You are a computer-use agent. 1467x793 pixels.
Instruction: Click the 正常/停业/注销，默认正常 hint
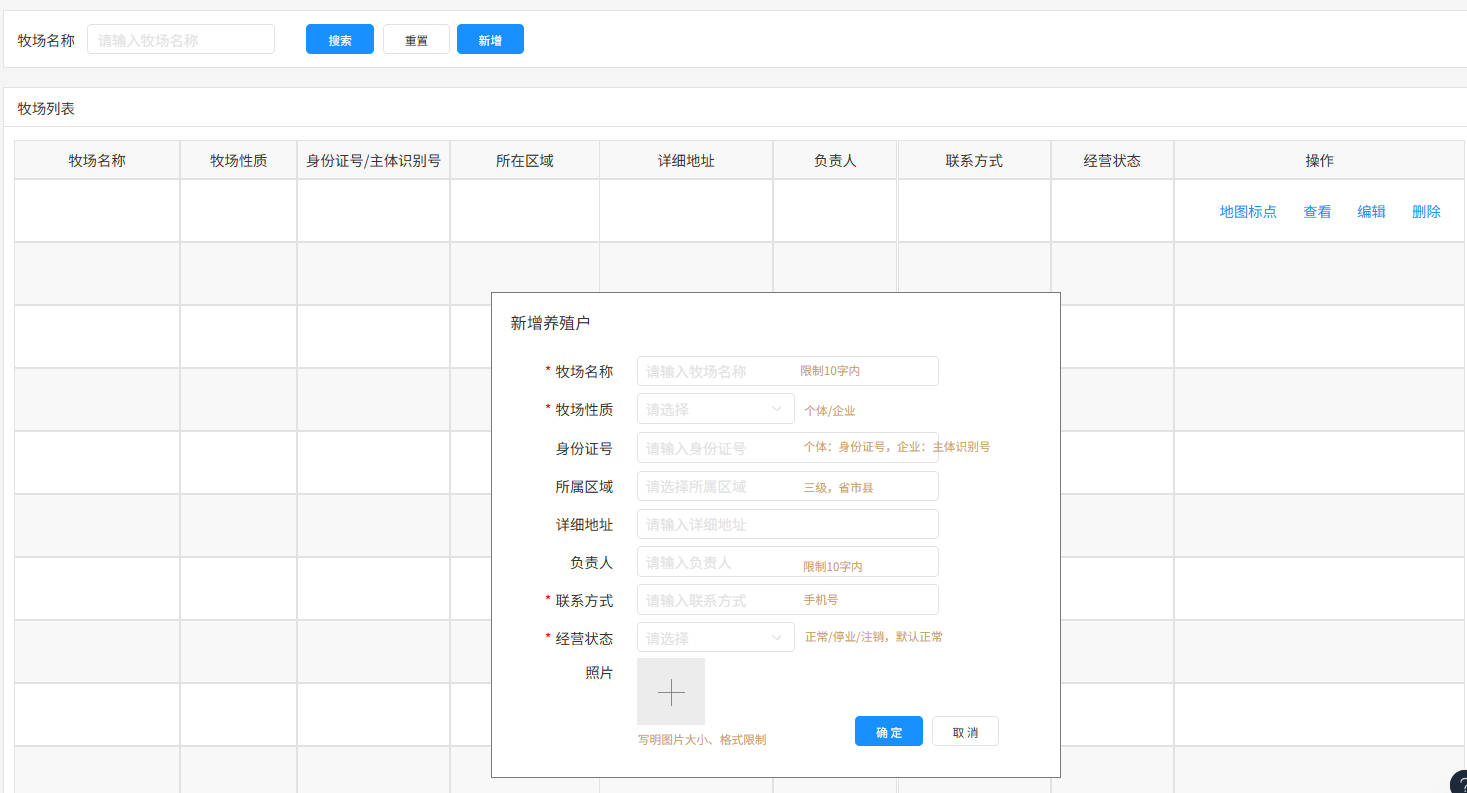pyautogui.click(x=874, y=636)
